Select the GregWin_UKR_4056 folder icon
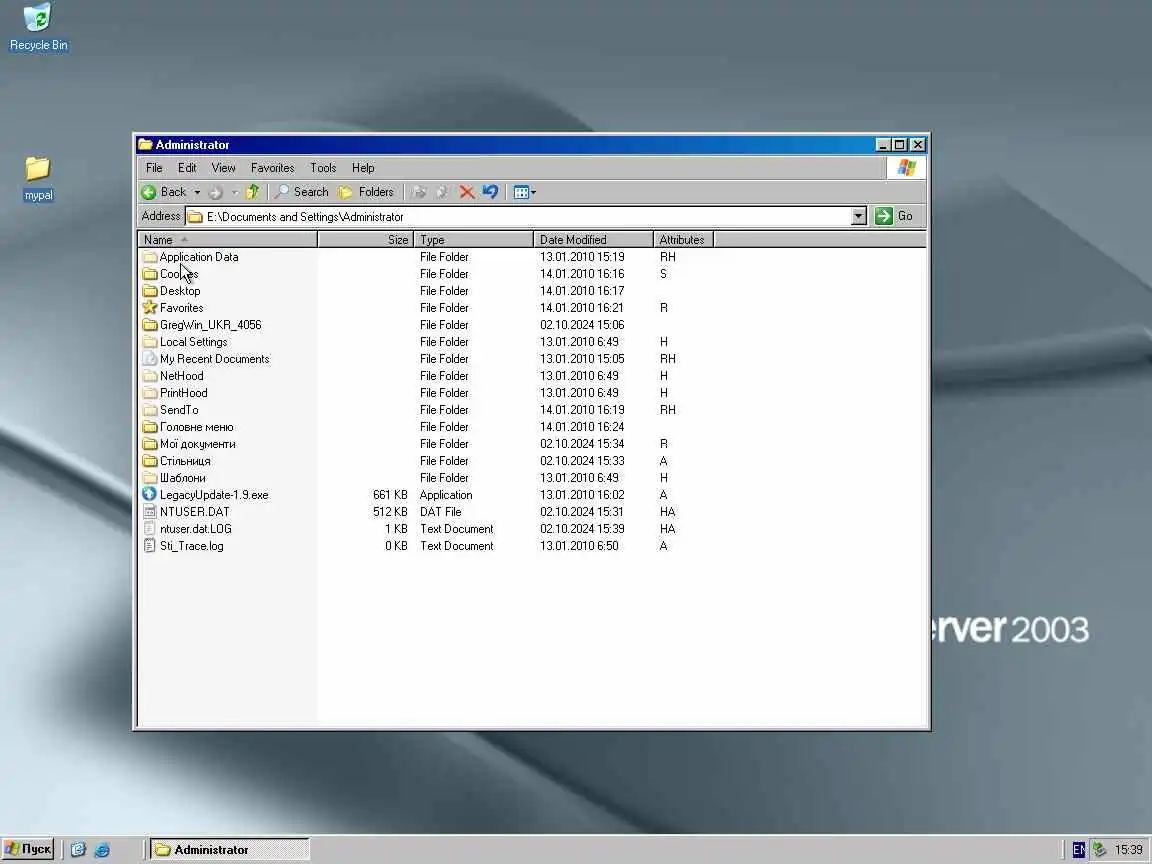1152x864 pixels. (150, 325)
